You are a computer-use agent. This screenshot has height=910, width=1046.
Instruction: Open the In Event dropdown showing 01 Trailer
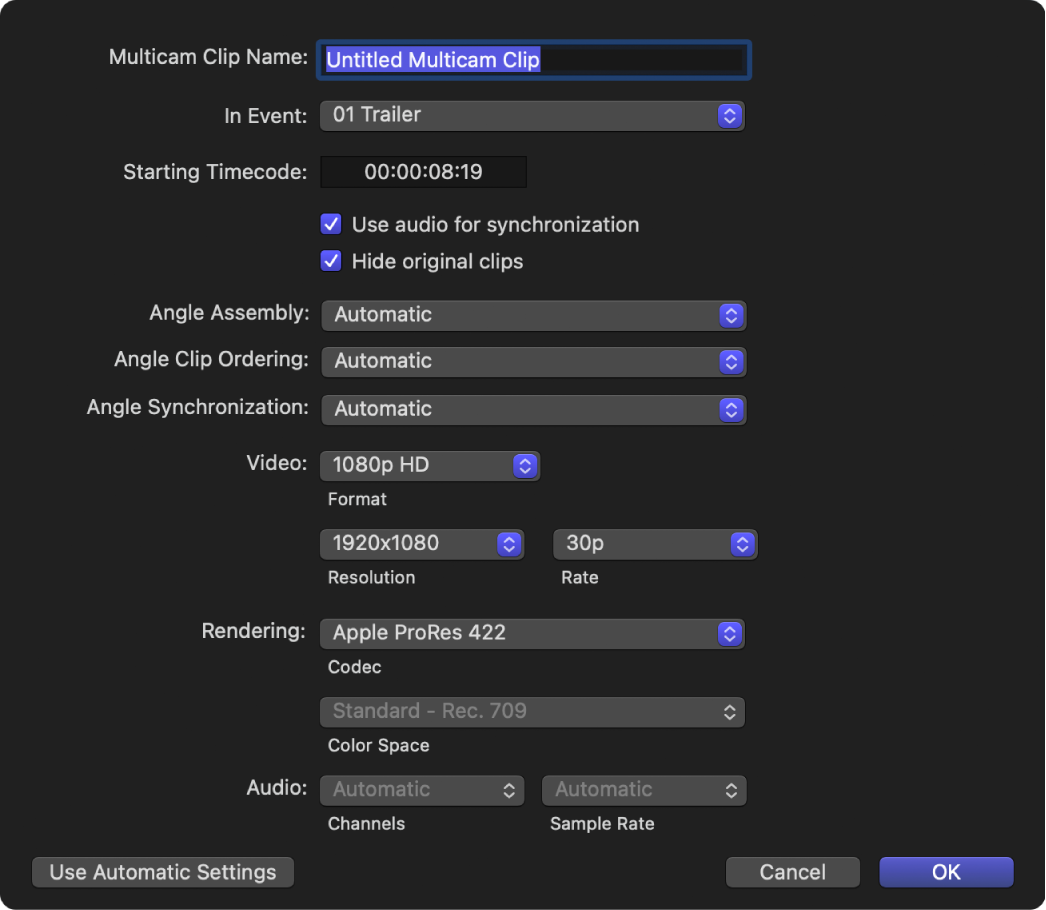coord(532,115)
